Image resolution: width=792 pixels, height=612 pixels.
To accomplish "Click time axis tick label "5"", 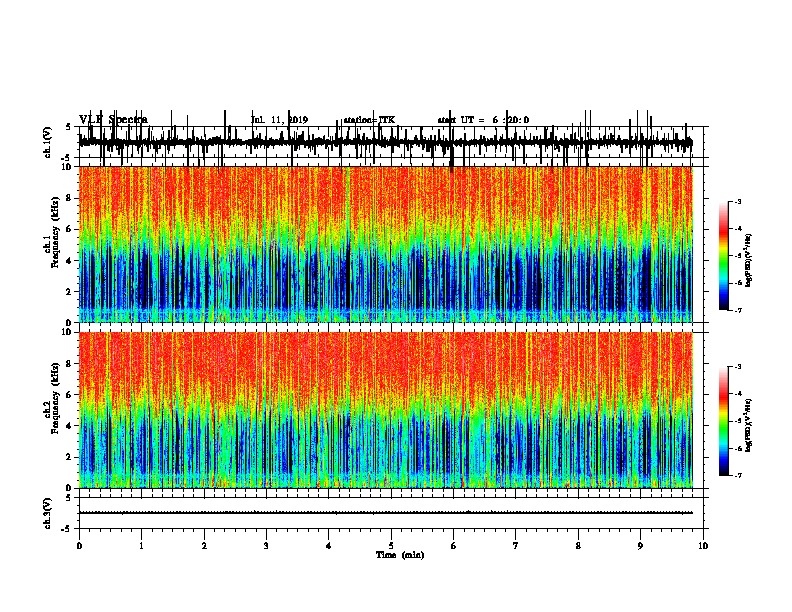I will coord(391,546).
